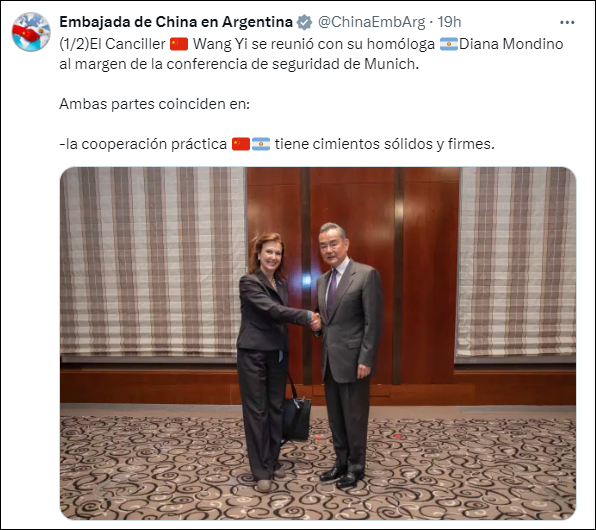
Task: Click the blue verified badge icon
Action: (x=304, y=22)
